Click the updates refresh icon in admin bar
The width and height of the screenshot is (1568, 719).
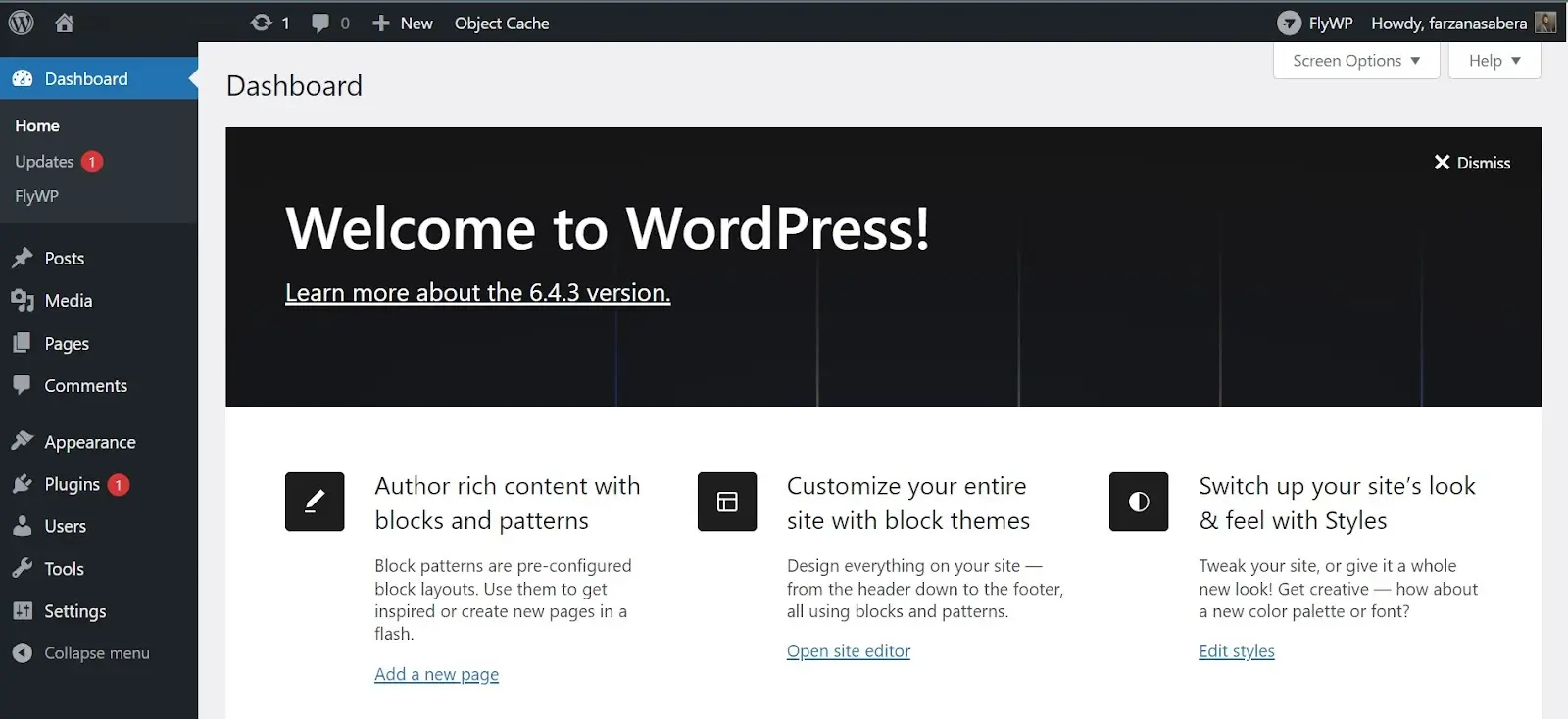pyautogui.click(x=261, y=23)
